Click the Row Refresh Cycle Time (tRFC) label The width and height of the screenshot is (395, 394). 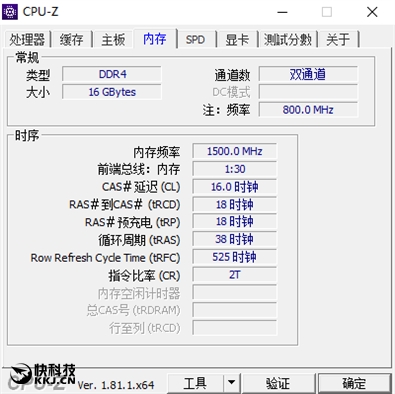[x=105, y=258]
